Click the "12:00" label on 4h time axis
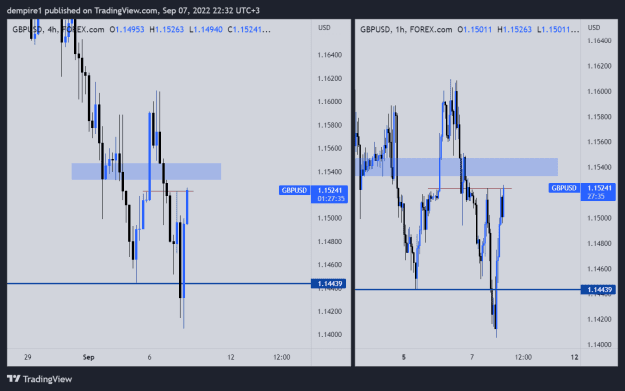Screen dimensions: 625x391 click(282, 357)
